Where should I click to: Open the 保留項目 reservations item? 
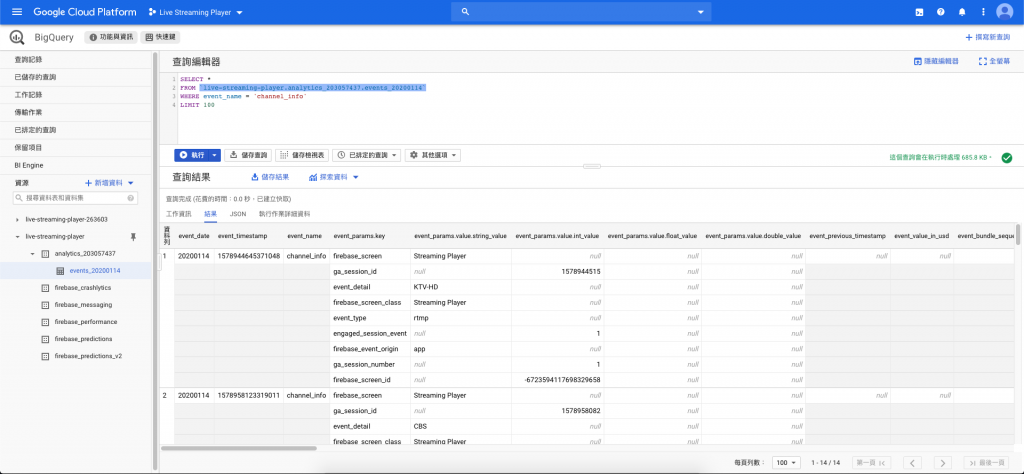click(76, 148)
